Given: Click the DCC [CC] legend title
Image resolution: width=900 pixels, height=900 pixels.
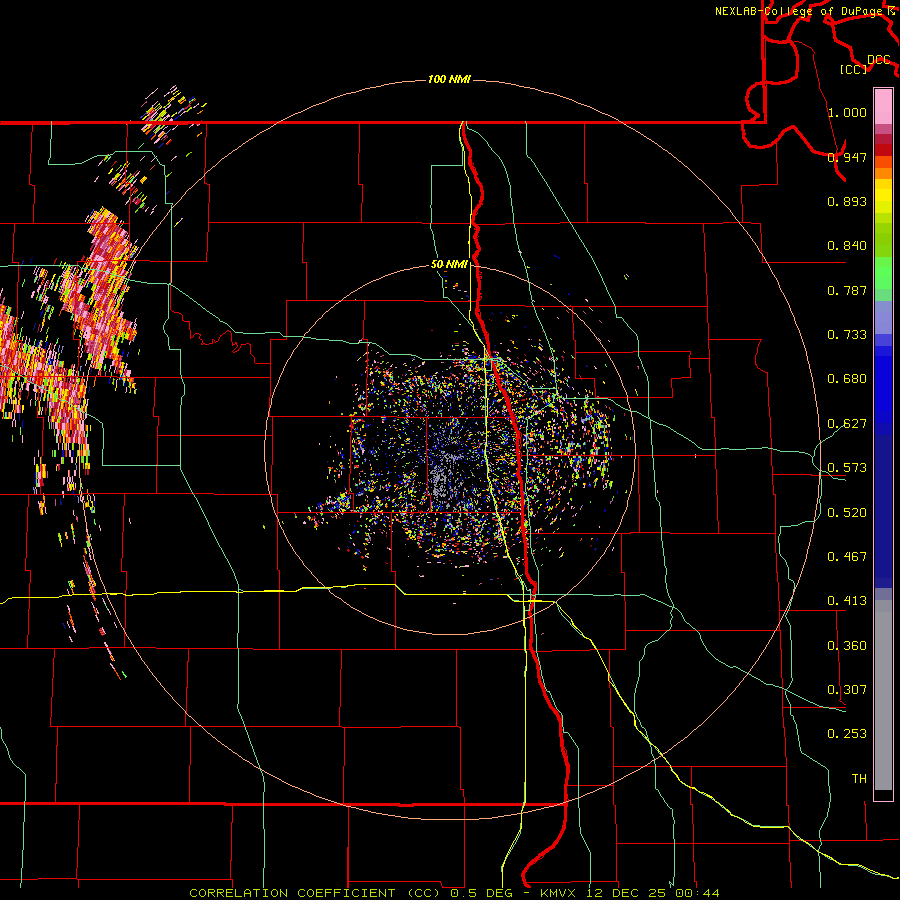Looking at the screenshot, I should click(866, 64).
